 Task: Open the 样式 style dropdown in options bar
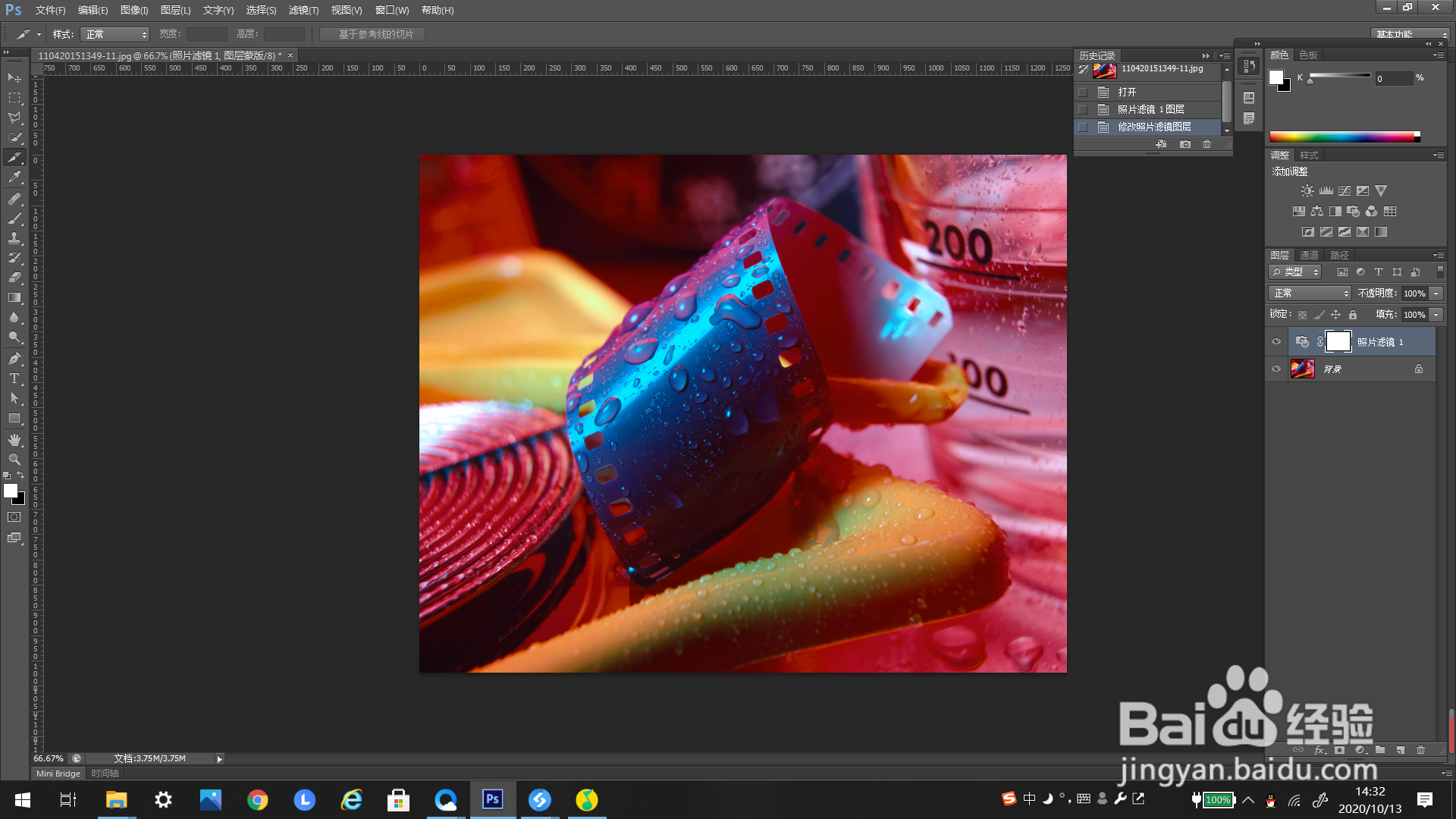(x=115, y=35)
